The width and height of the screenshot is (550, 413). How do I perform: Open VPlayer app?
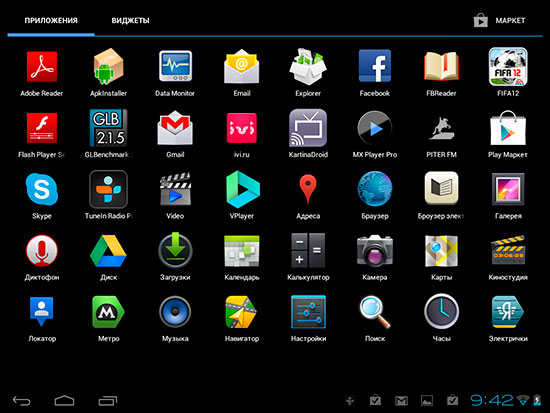pyautogui.click(x=242, y=189)
